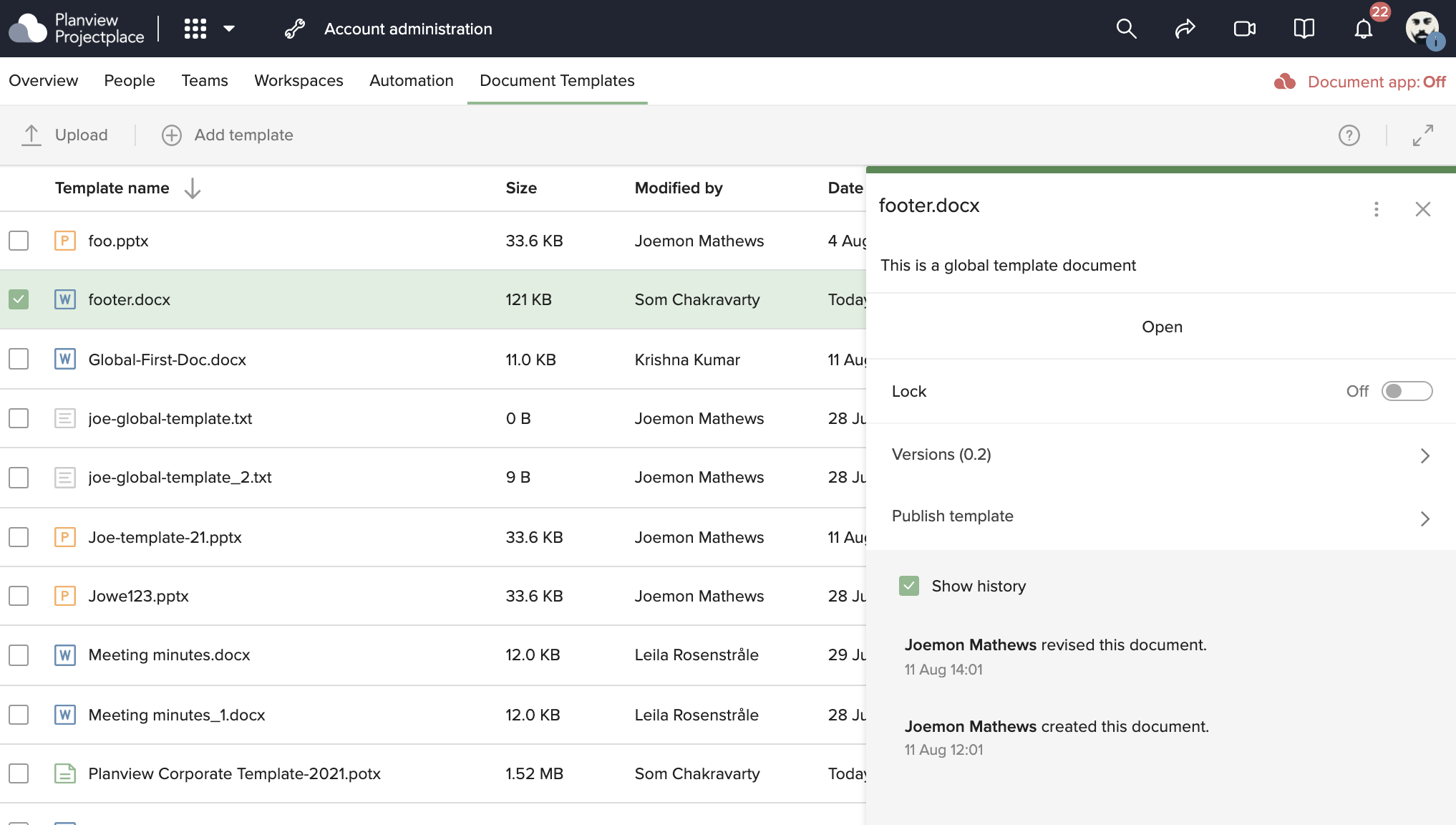
Task: Click the Word icon for footer.docx
Action: click(65, 299)
